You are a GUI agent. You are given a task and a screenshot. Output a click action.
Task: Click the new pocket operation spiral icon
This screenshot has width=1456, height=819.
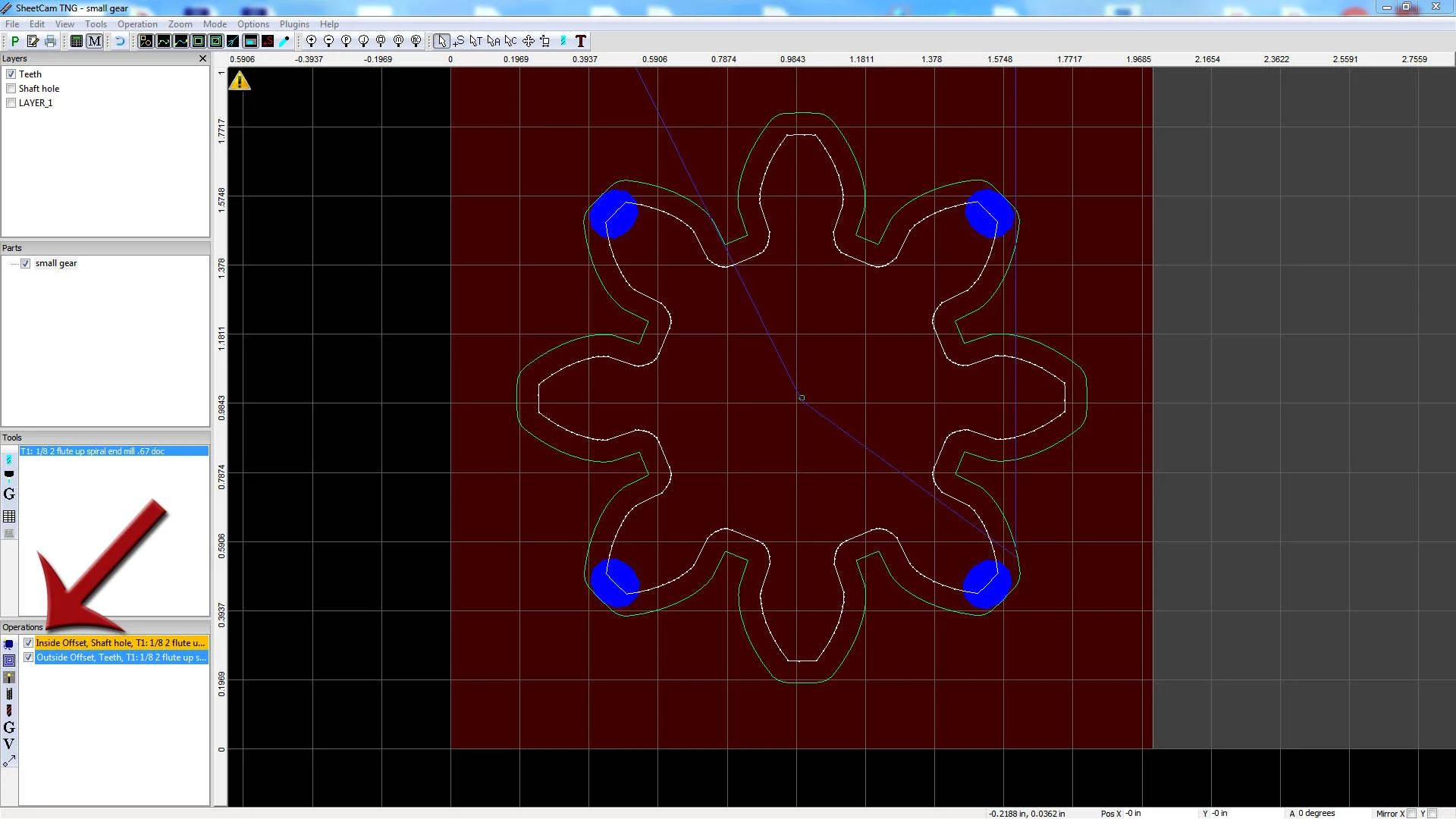(9, 661)
